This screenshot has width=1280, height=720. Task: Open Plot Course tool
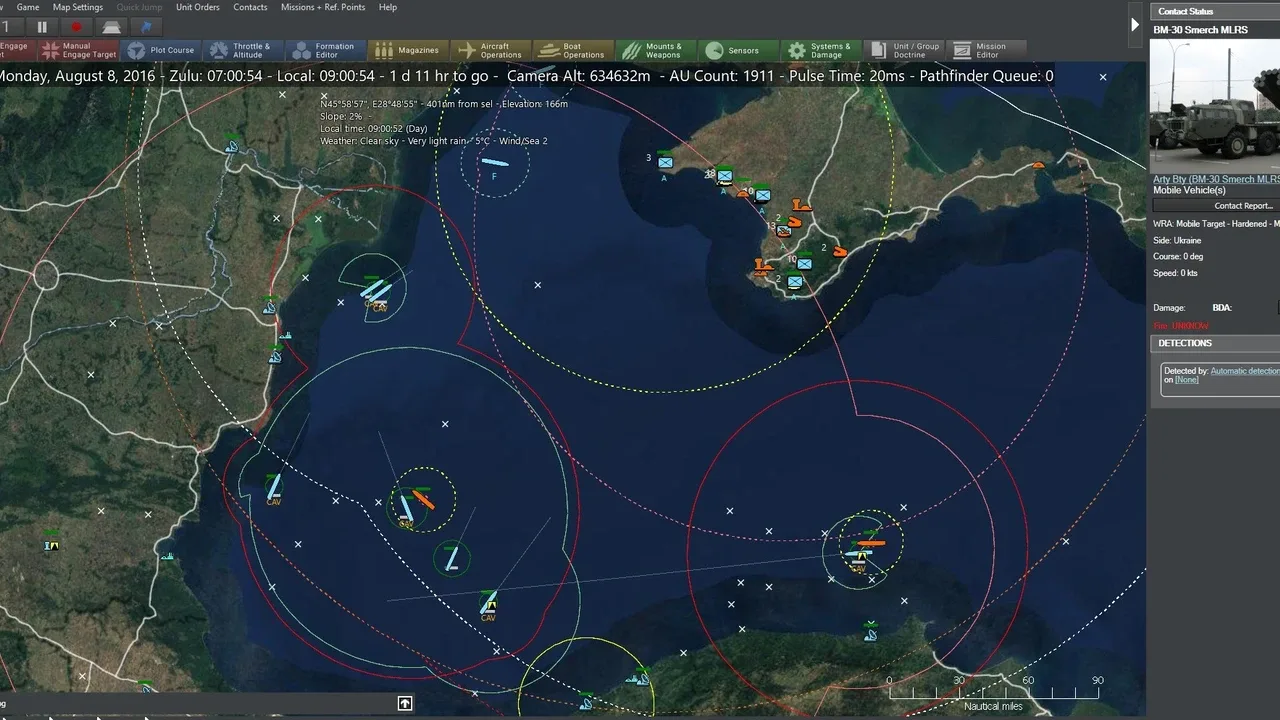(161, 50)
